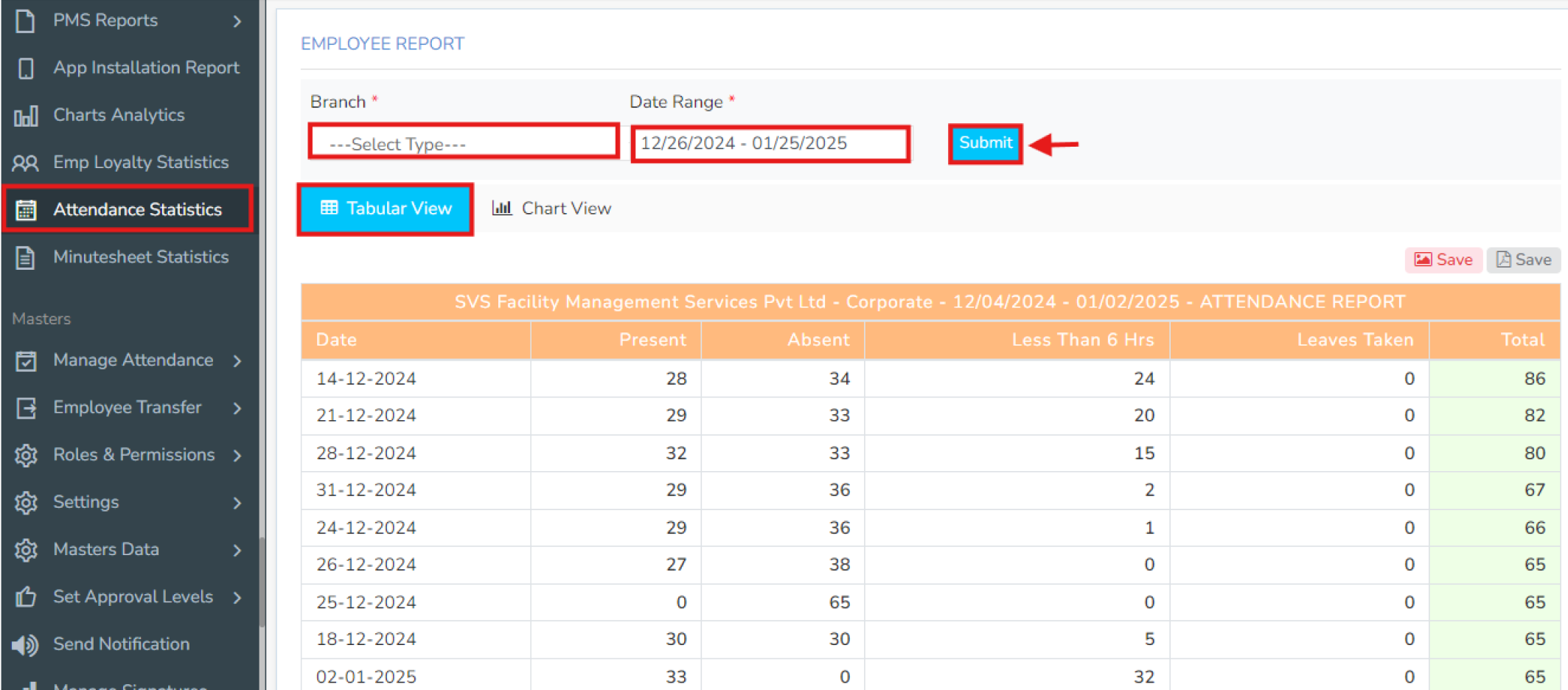The image size is (1568, 690).
Task: Click the Employee Transfer exit icon
Action: (x=26, y=408)
